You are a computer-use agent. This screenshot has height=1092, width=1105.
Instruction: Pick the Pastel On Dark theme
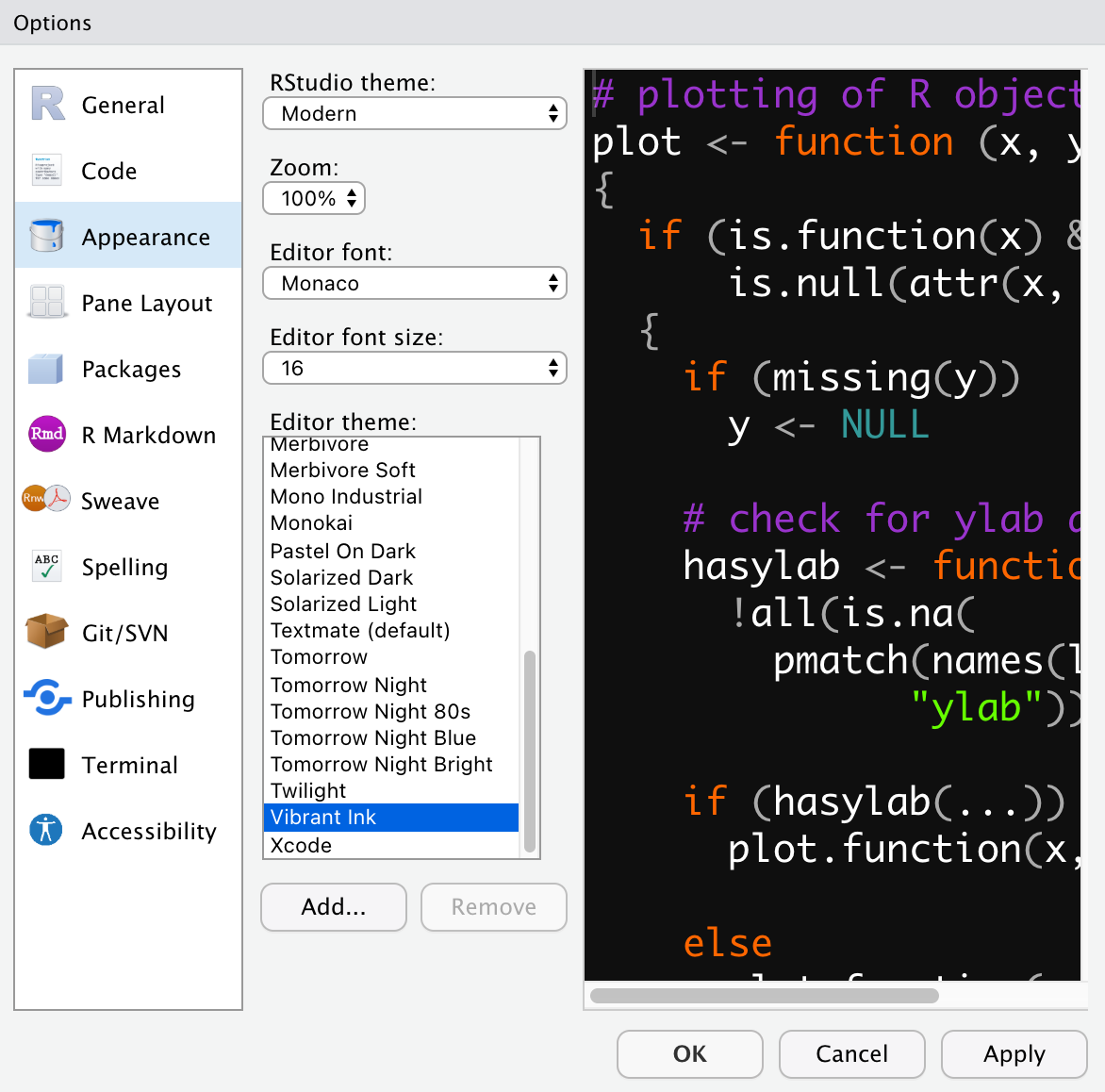[391, 552]
